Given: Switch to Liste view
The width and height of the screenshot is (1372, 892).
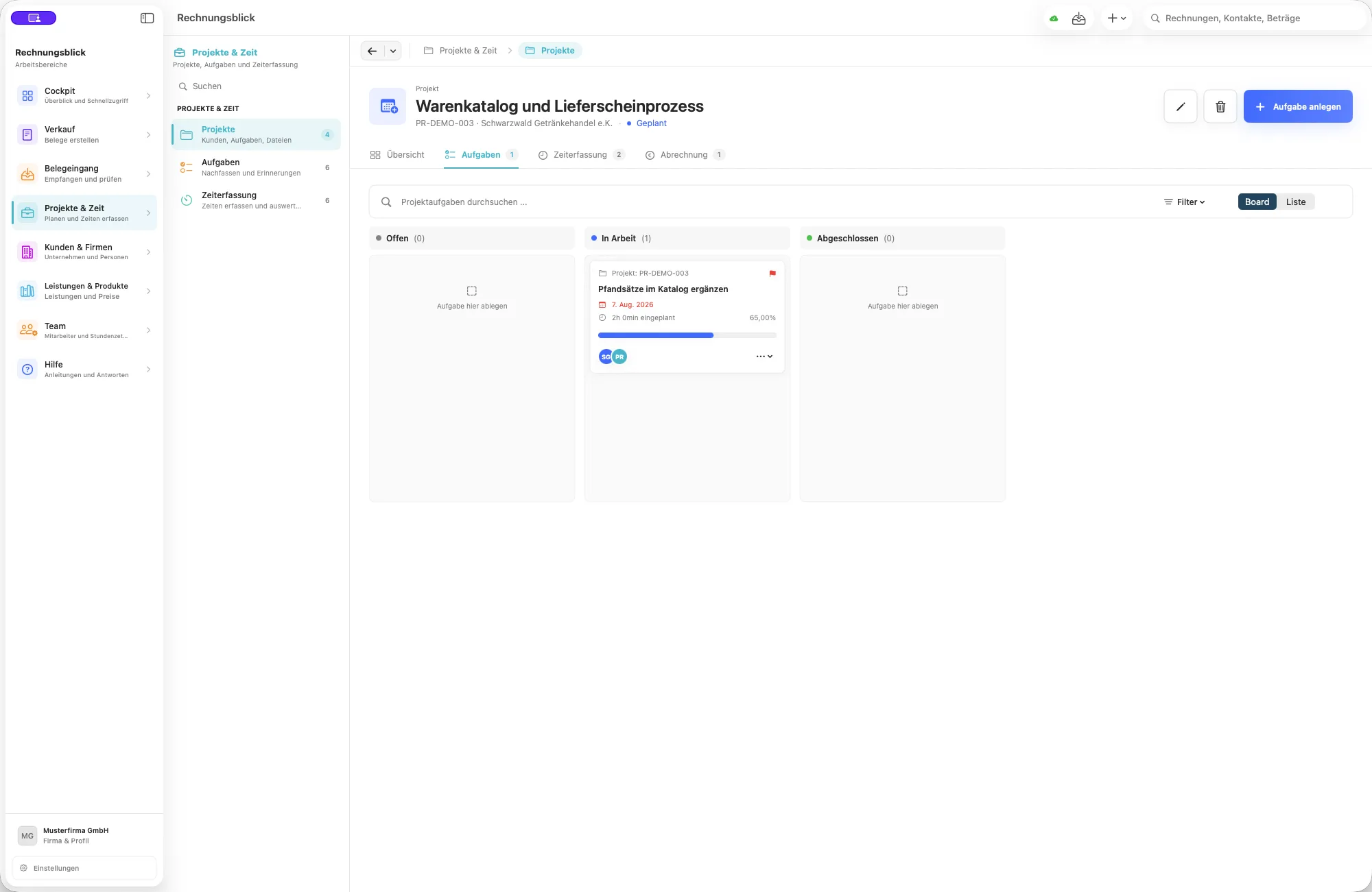Looking at the screenshot, I should (x=1295, y=202).
